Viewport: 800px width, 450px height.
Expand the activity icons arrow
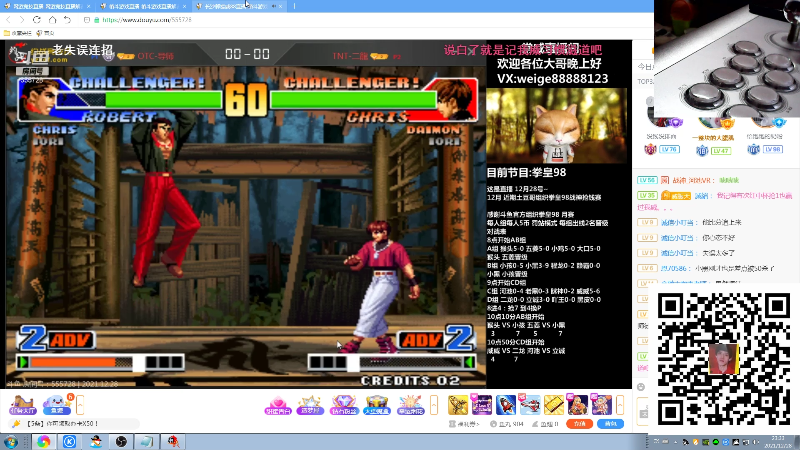434,405
